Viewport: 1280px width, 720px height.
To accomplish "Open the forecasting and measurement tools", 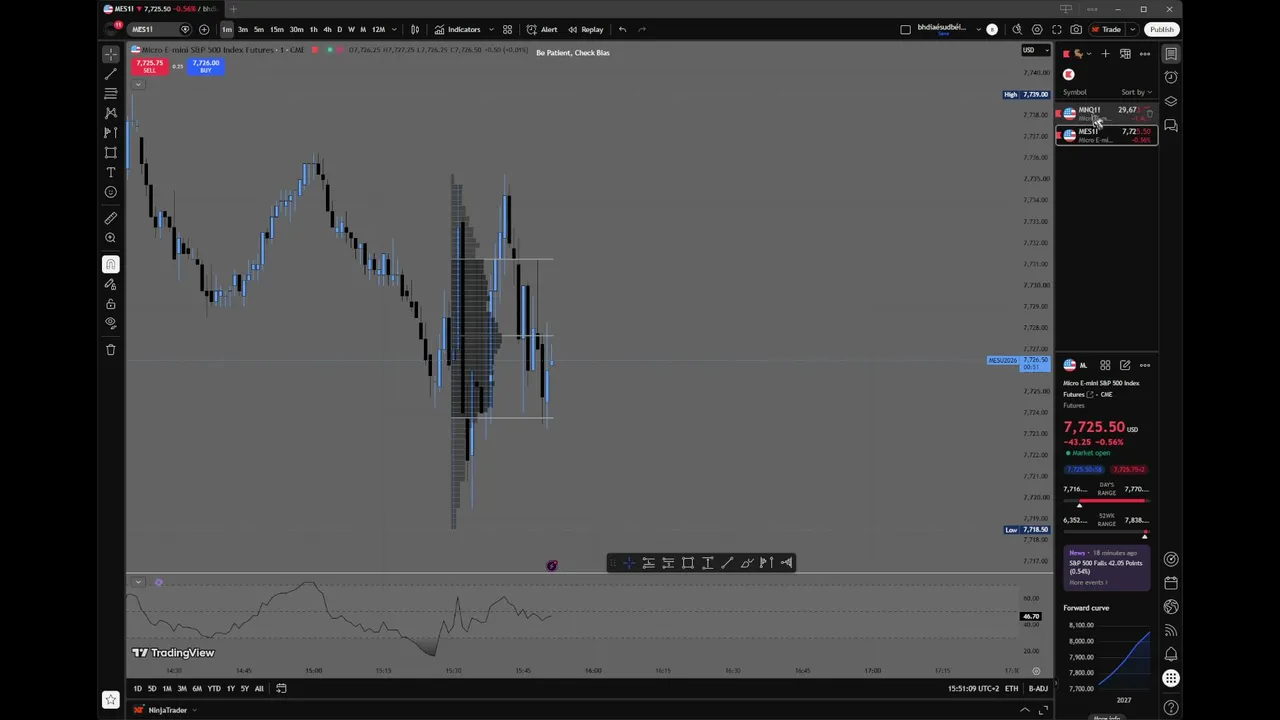I will click(111, 132).
